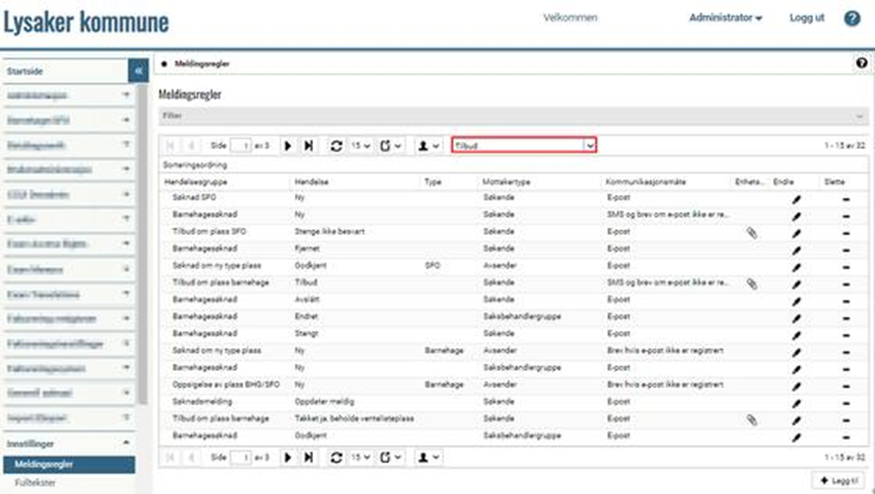Viewport: 875px width, 494px height.
Task: Click the Logg ut link
Action: (807, 19)
